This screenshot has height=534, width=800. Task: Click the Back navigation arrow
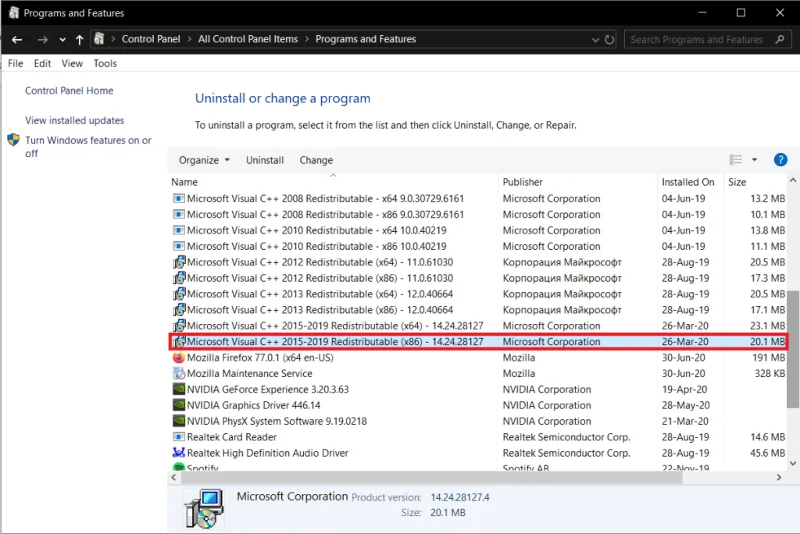coord(17,40)
